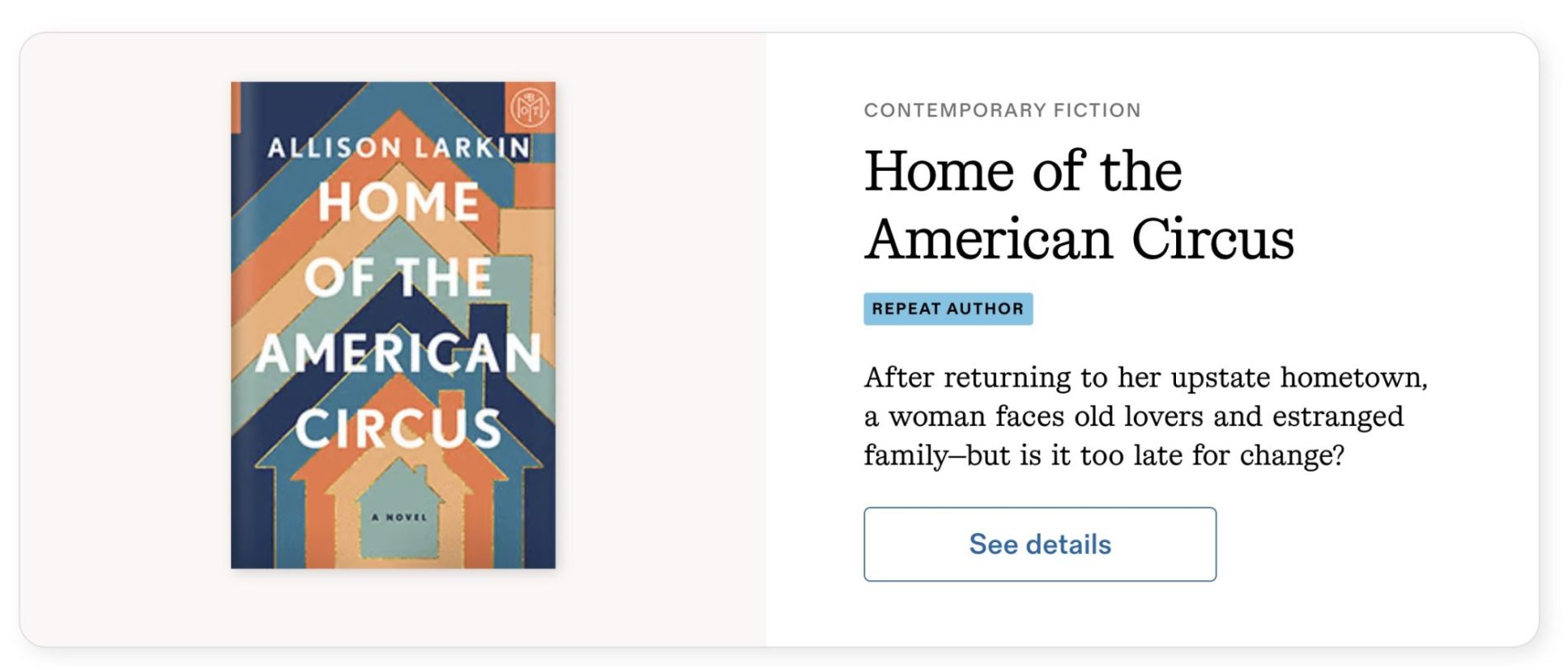Screen dimensions: 1568x670
Task: Open the Contemporary Fiction genre label
Action: coord(1002,111)
